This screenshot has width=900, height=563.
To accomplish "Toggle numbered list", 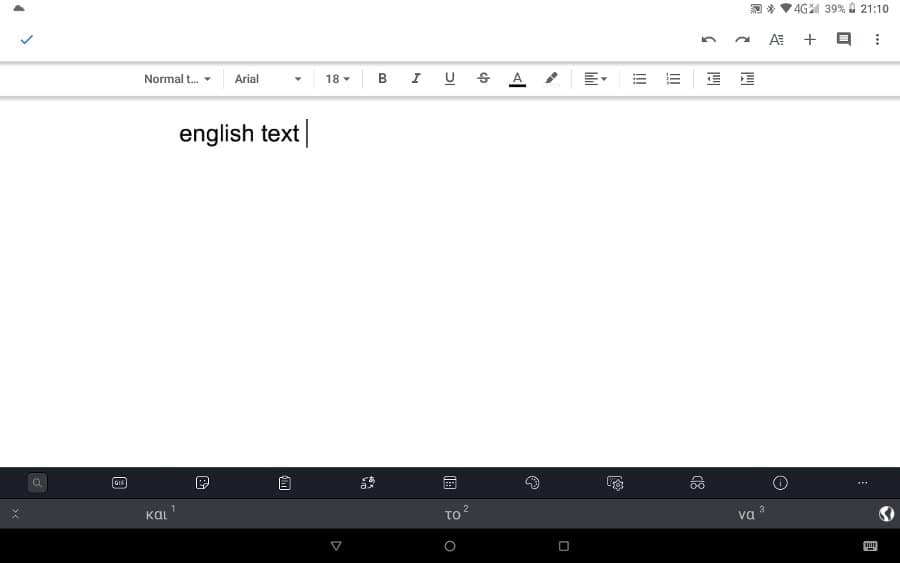I will coord(673,79).
